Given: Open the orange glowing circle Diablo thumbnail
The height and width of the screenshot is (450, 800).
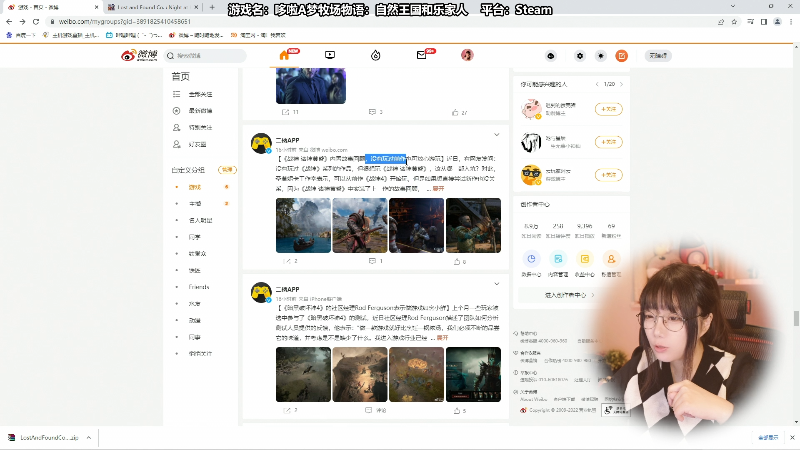Looking at the screenshot, I should tap(416, 374).
